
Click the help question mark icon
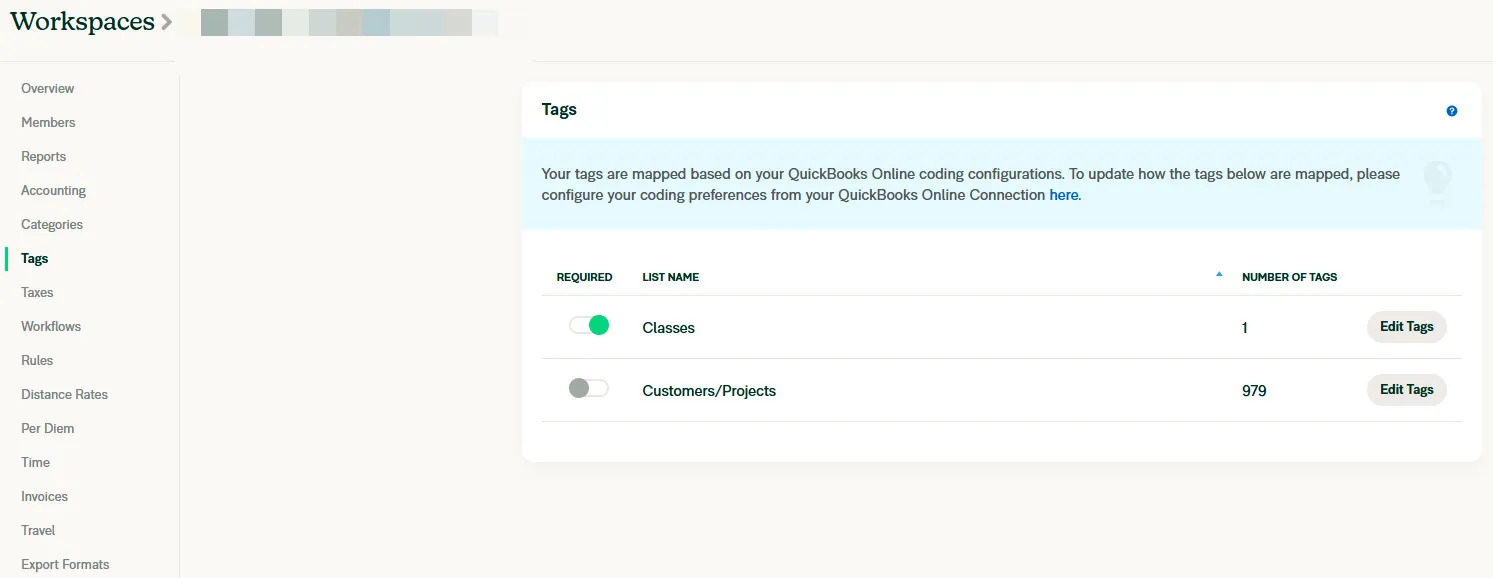tap(1452, 111)
